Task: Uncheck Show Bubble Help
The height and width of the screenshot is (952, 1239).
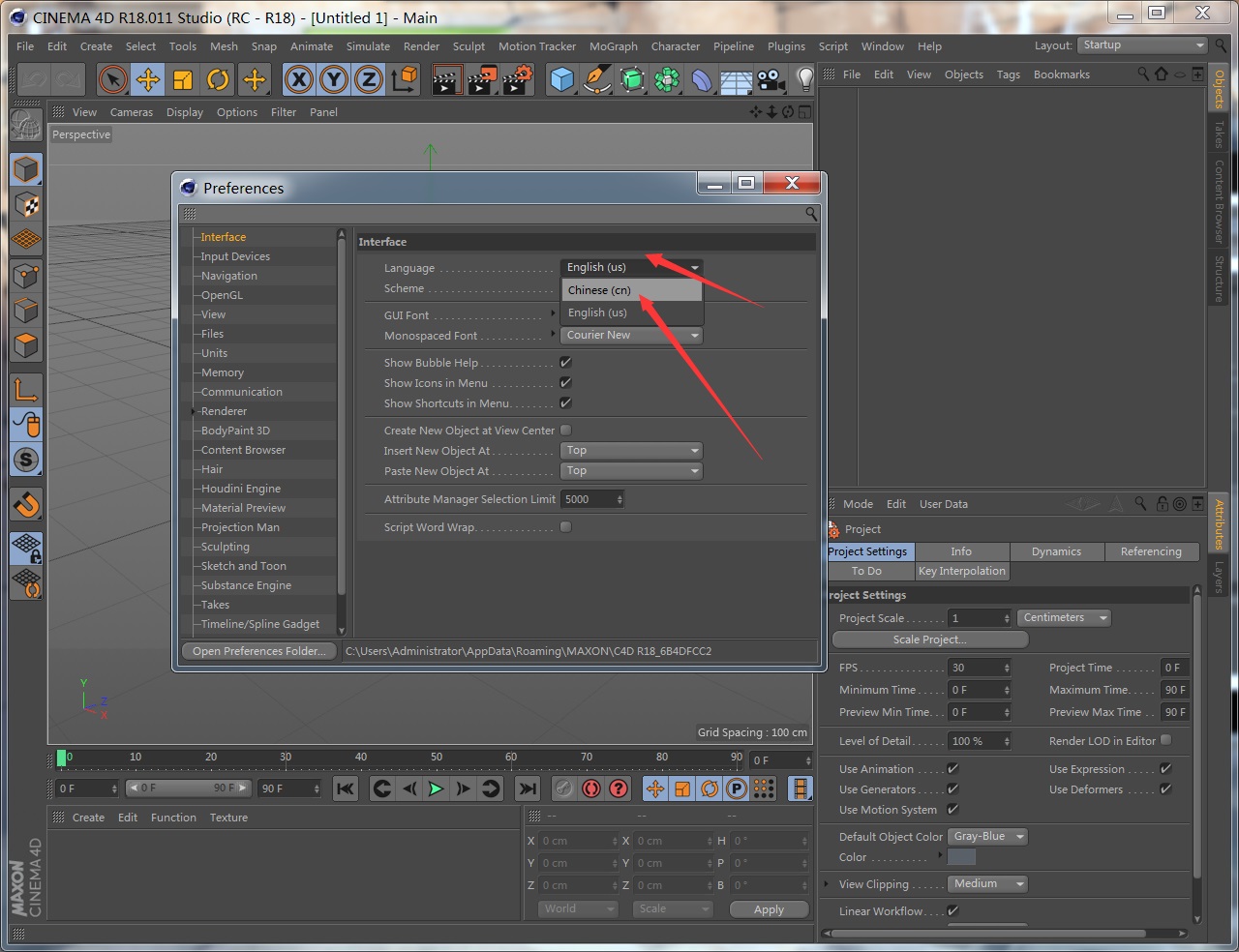Action: pos(565,362)
